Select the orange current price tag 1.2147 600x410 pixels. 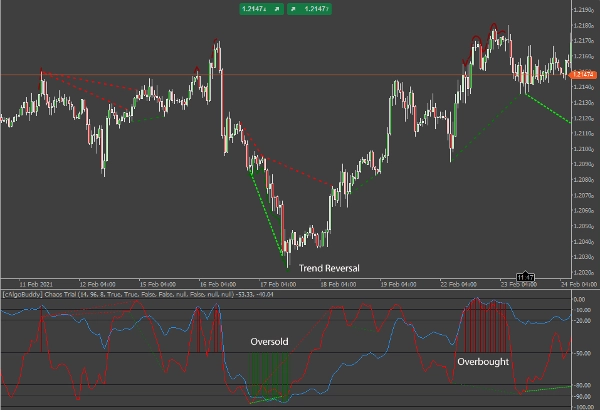(583, 74)
